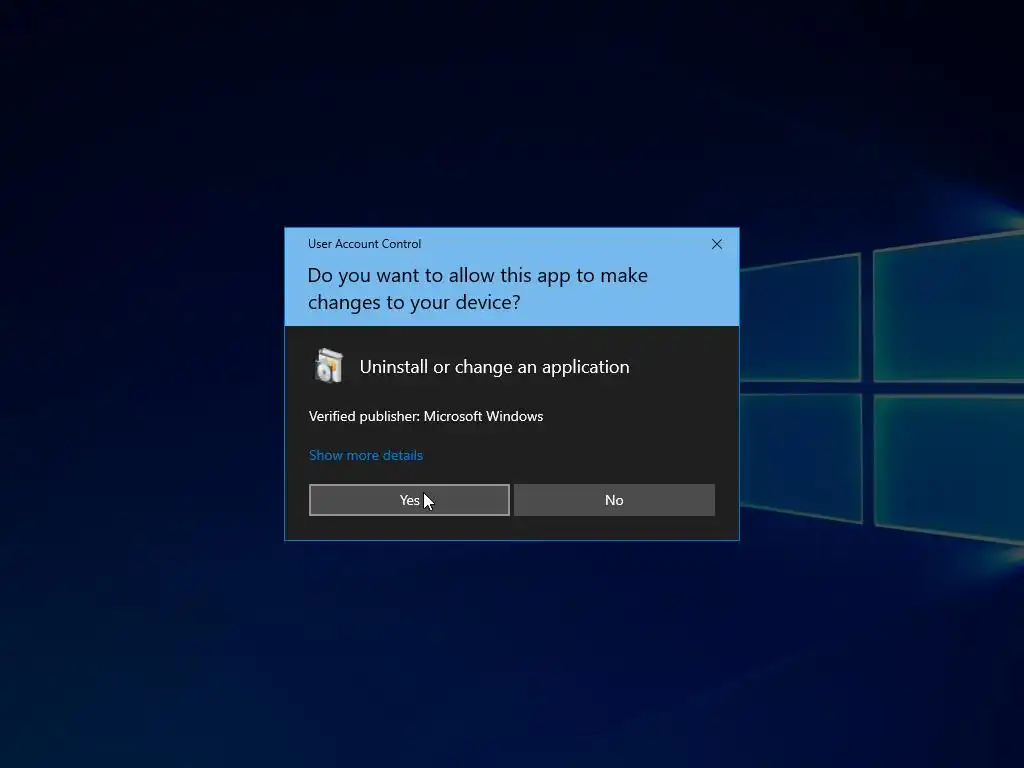
Task: Close the User Account Control dialog
Action: (x=716, y=244)
